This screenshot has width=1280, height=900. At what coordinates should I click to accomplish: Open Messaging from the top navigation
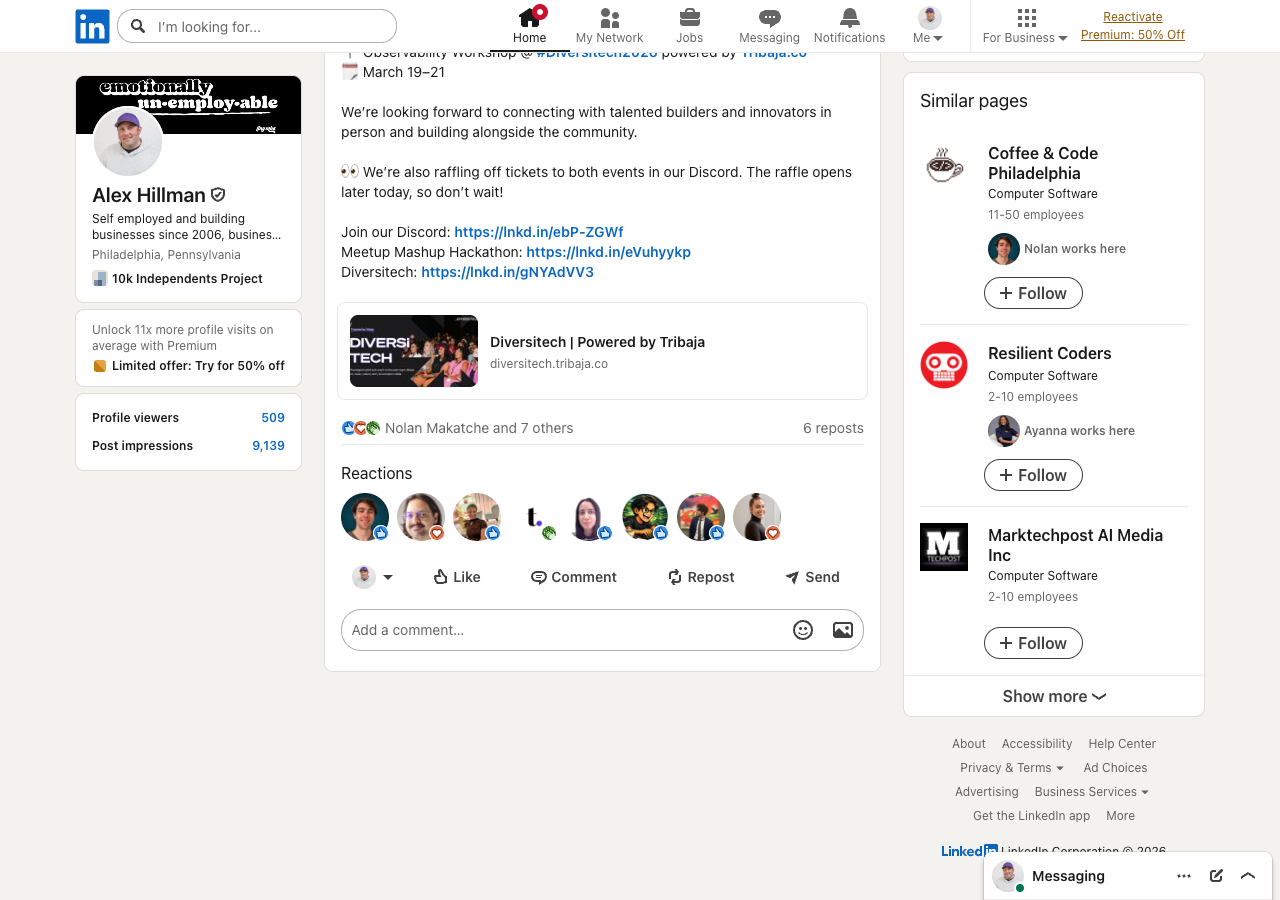click(x=769, y=26)
